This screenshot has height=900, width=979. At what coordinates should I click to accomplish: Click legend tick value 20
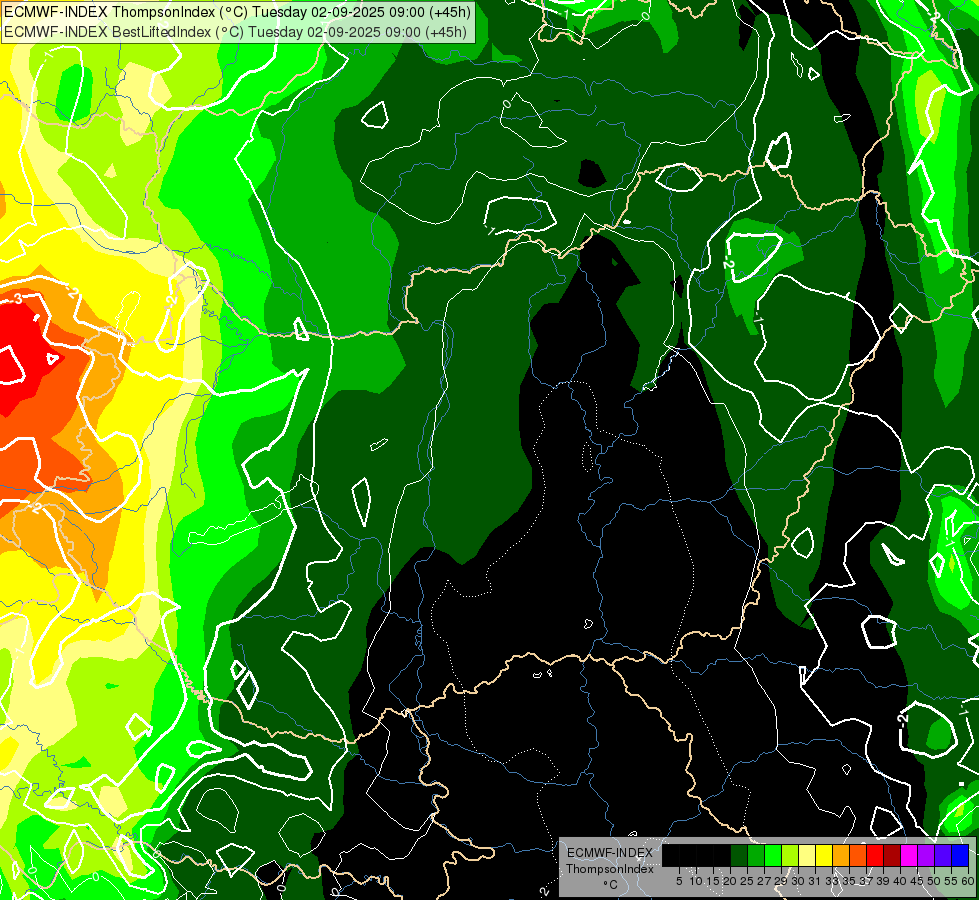pos(731,881)
